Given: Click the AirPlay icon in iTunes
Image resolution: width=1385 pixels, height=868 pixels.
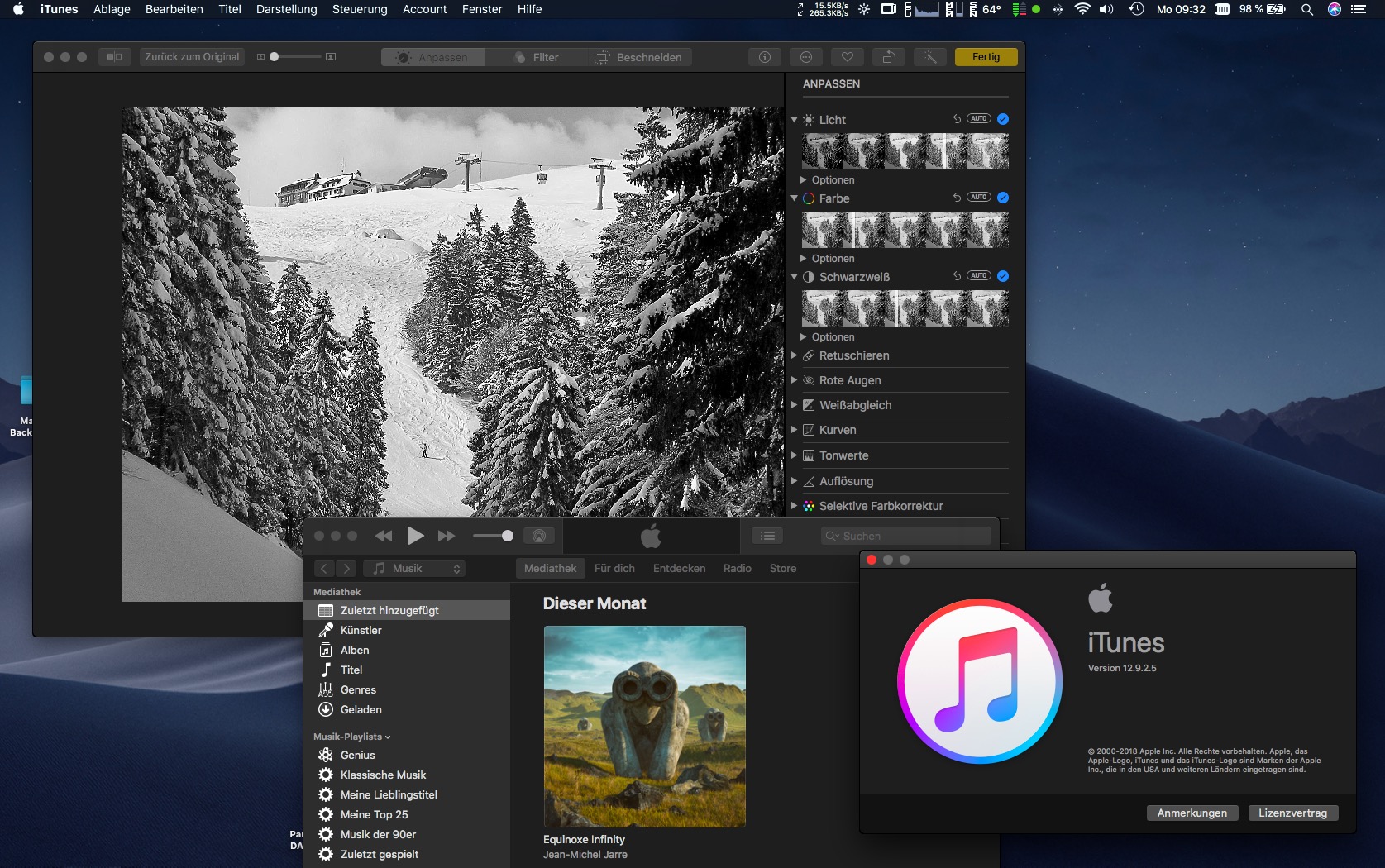Looking at the screenshot, I should (539, 536).
